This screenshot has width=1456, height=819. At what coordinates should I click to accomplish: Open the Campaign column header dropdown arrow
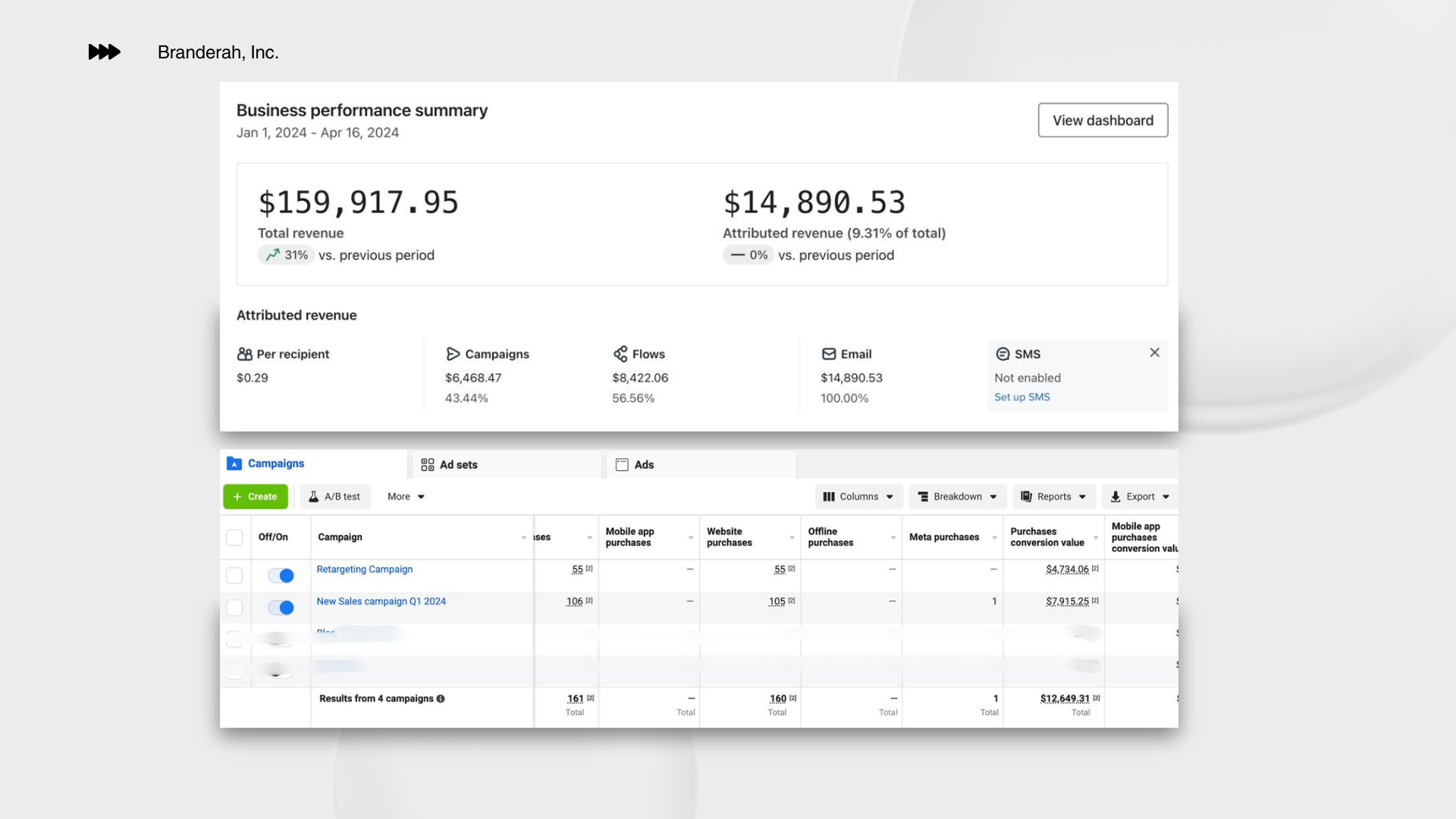(x=523, y=538)
